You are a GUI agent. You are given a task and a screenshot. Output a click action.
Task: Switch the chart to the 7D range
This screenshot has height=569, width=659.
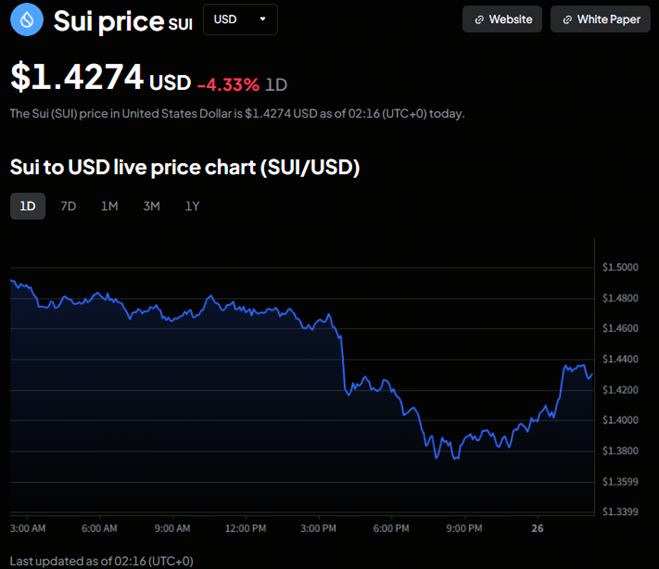point(68,206)
